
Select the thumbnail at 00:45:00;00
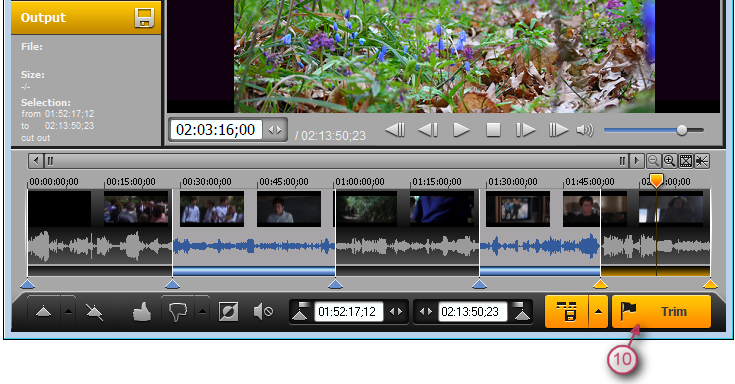click(x=289, y=209)
